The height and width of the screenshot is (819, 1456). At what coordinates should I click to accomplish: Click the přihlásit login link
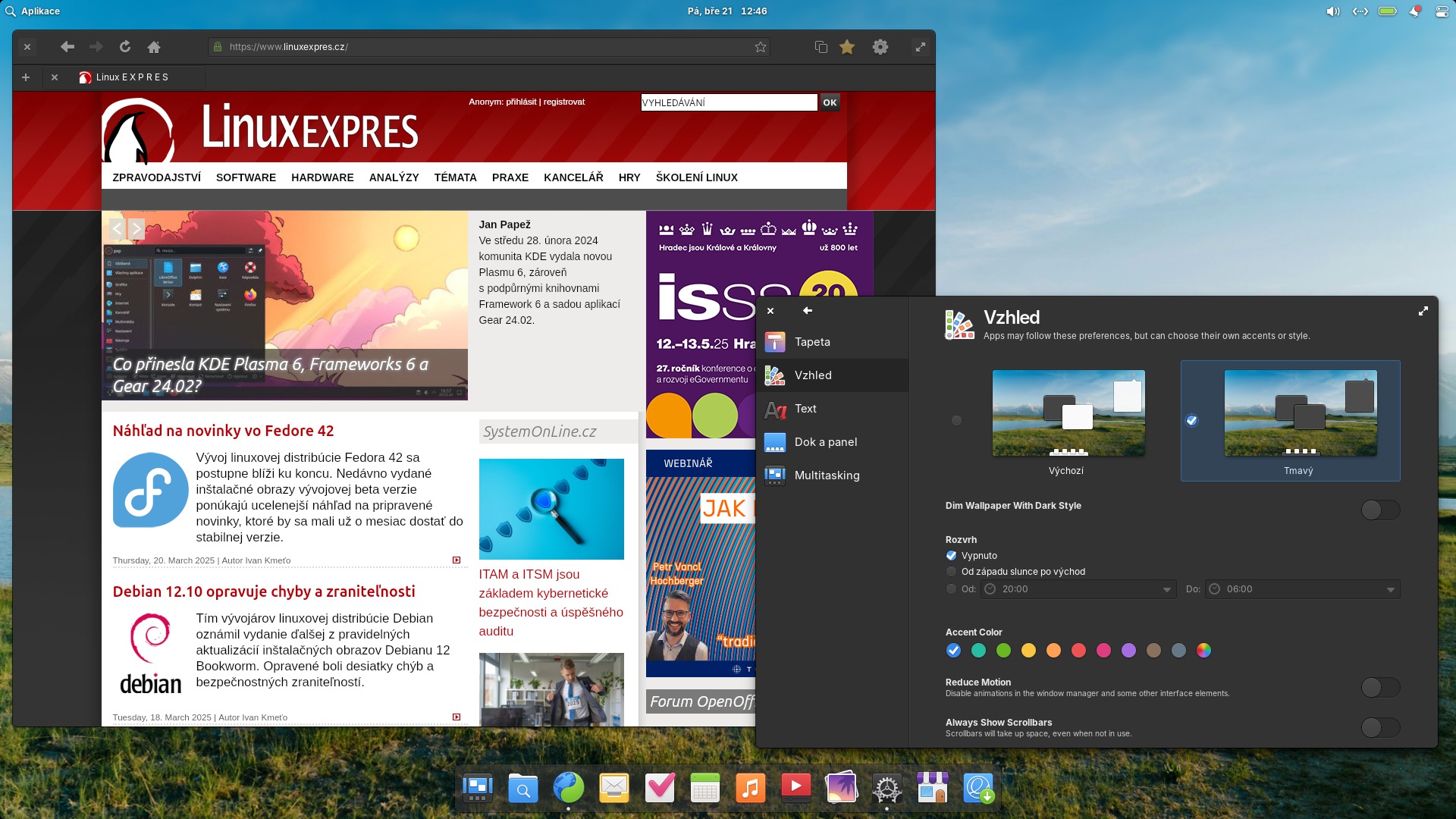pyautogui.click(x=521, y=102)
